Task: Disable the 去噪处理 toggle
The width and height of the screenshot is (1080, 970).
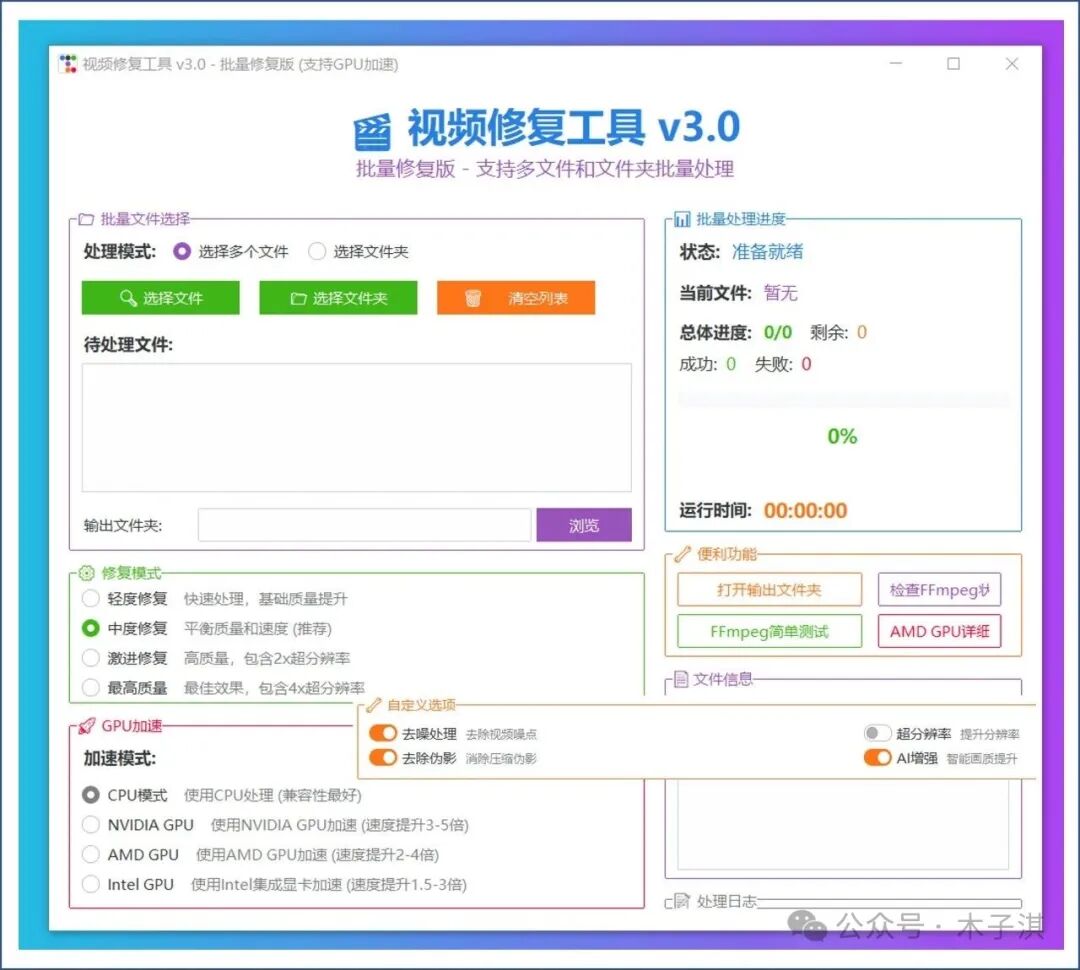Action: [x=382, y=732]
